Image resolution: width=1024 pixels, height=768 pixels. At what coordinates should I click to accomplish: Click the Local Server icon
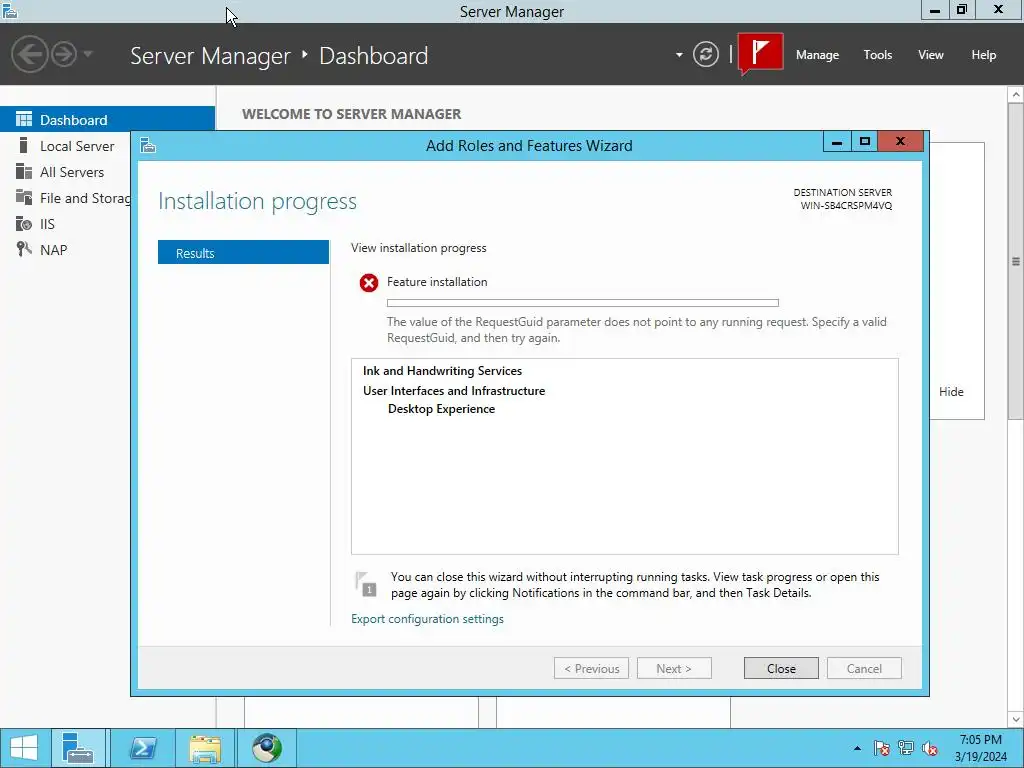24,145
